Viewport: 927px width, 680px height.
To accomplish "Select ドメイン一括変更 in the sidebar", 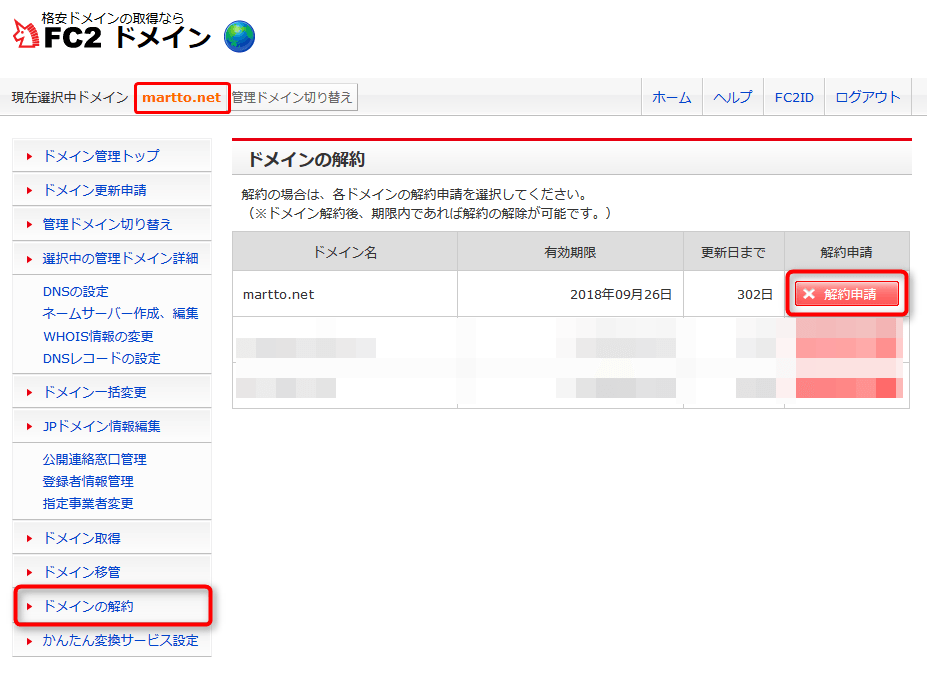I will [94, 392].
